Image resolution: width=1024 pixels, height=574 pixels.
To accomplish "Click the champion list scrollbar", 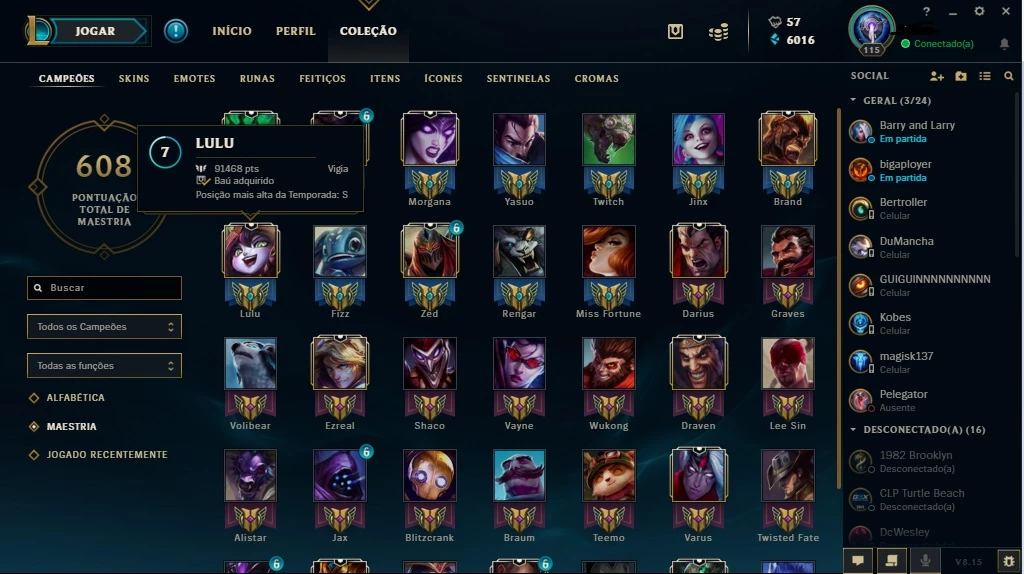I will pos(839,297).
